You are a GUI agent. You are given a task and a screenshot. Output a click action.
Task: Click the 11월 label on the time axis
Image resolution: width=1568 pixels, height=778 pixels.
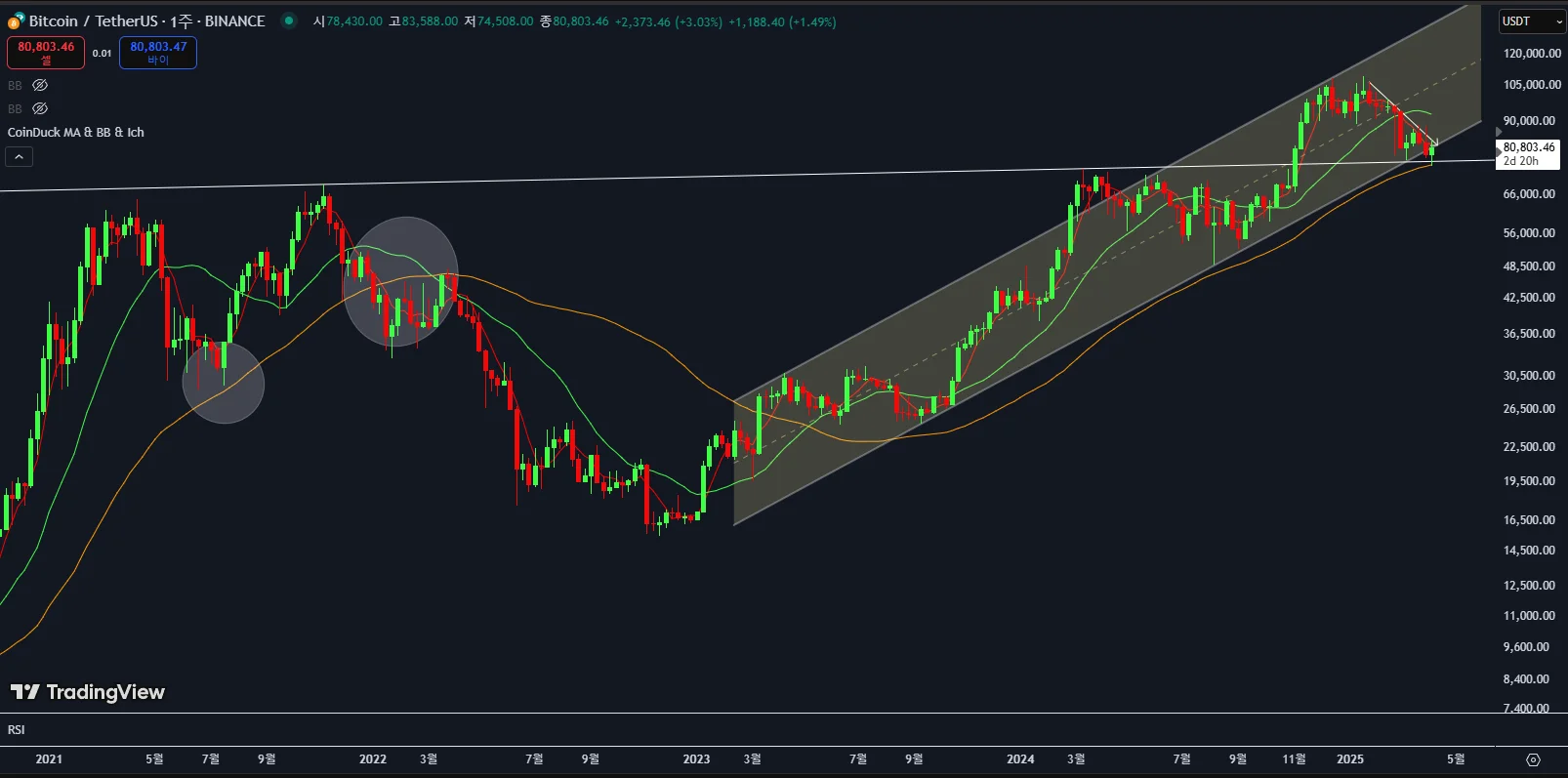[x=1294, y=759]
